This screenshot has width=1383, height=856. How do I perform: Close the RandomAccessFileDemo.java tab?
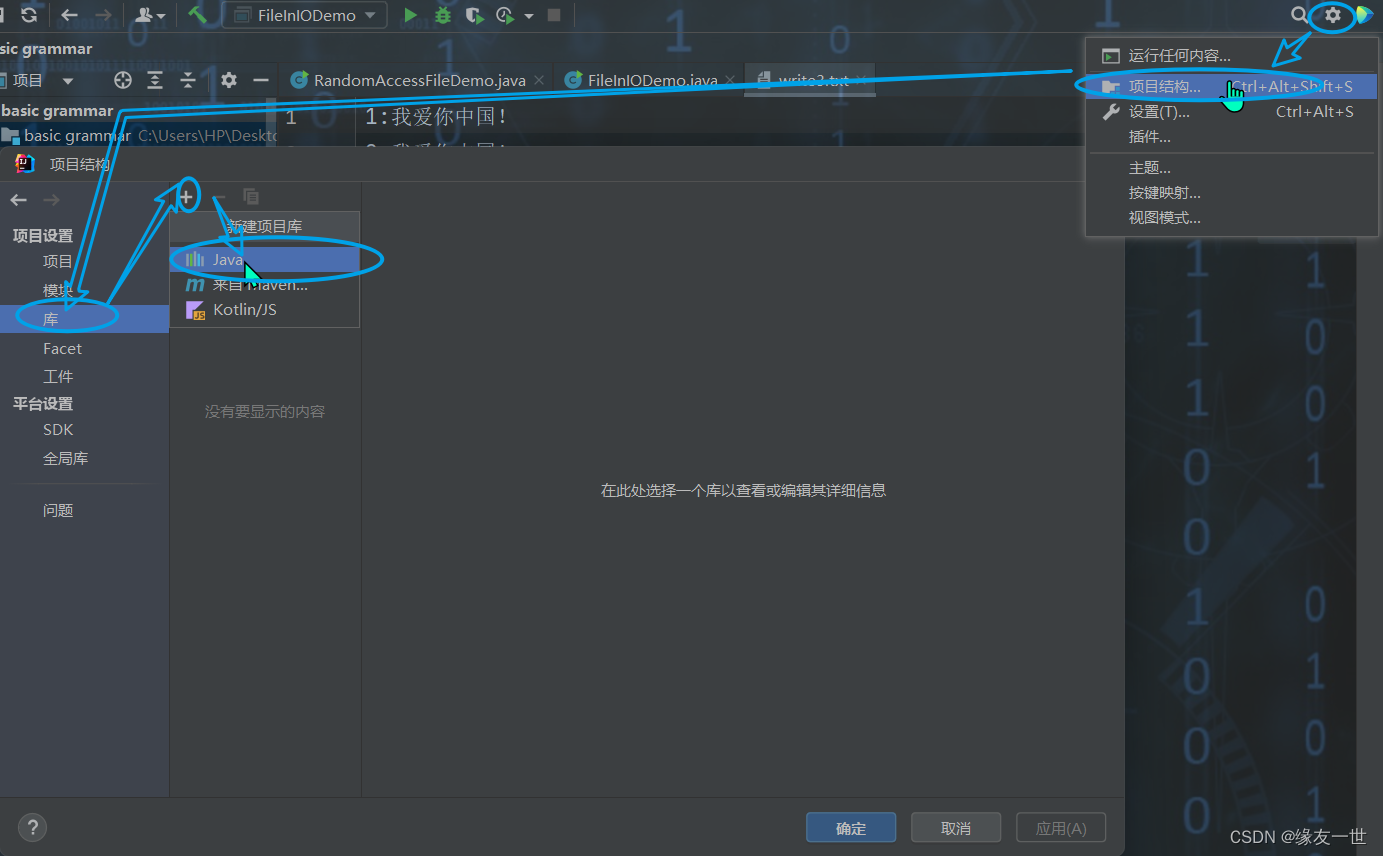[x=538, y=80]
